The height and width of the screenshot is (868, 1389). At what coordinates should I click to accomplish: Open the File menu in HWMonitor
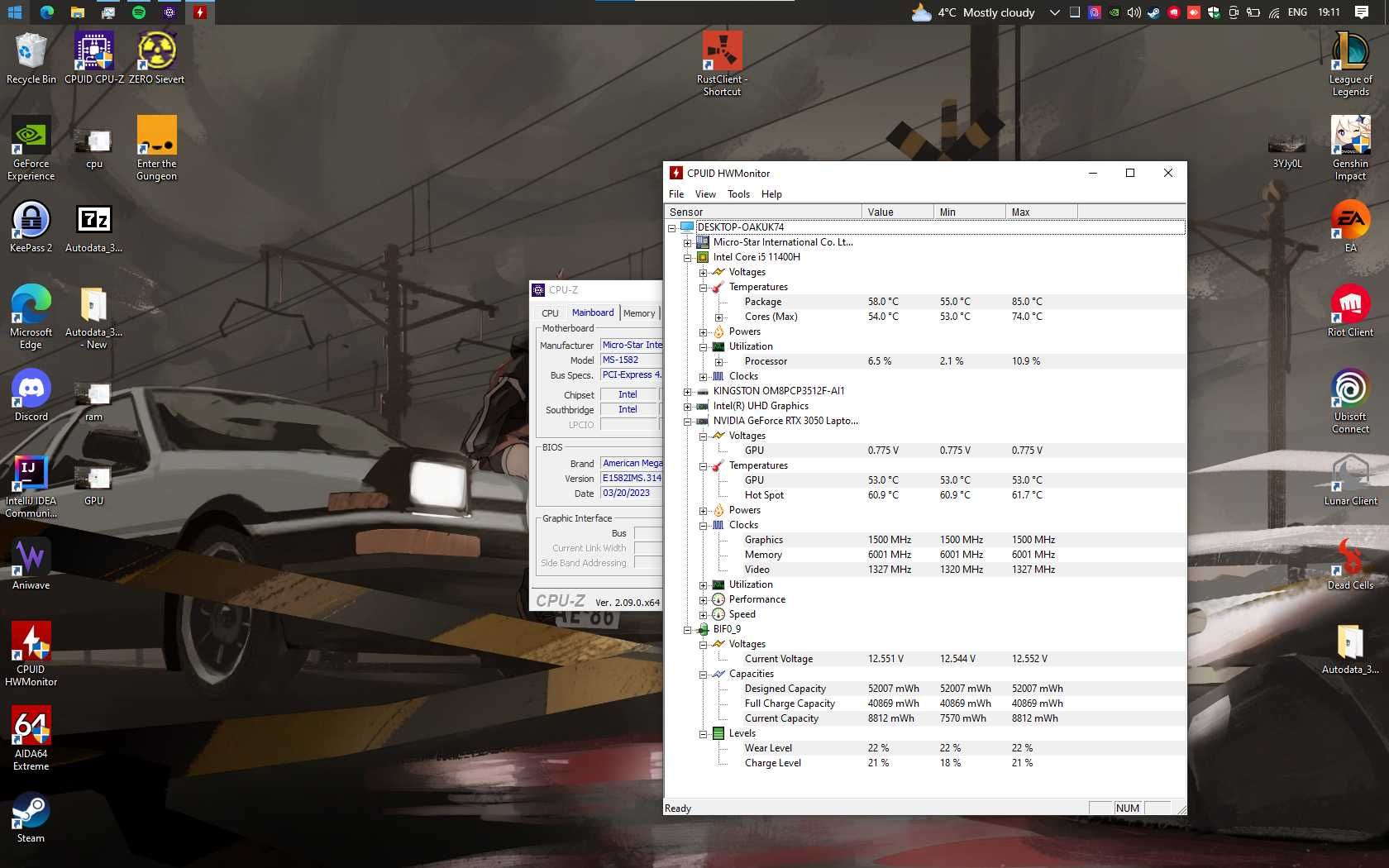pyautogui.click(x=676, y=194)
